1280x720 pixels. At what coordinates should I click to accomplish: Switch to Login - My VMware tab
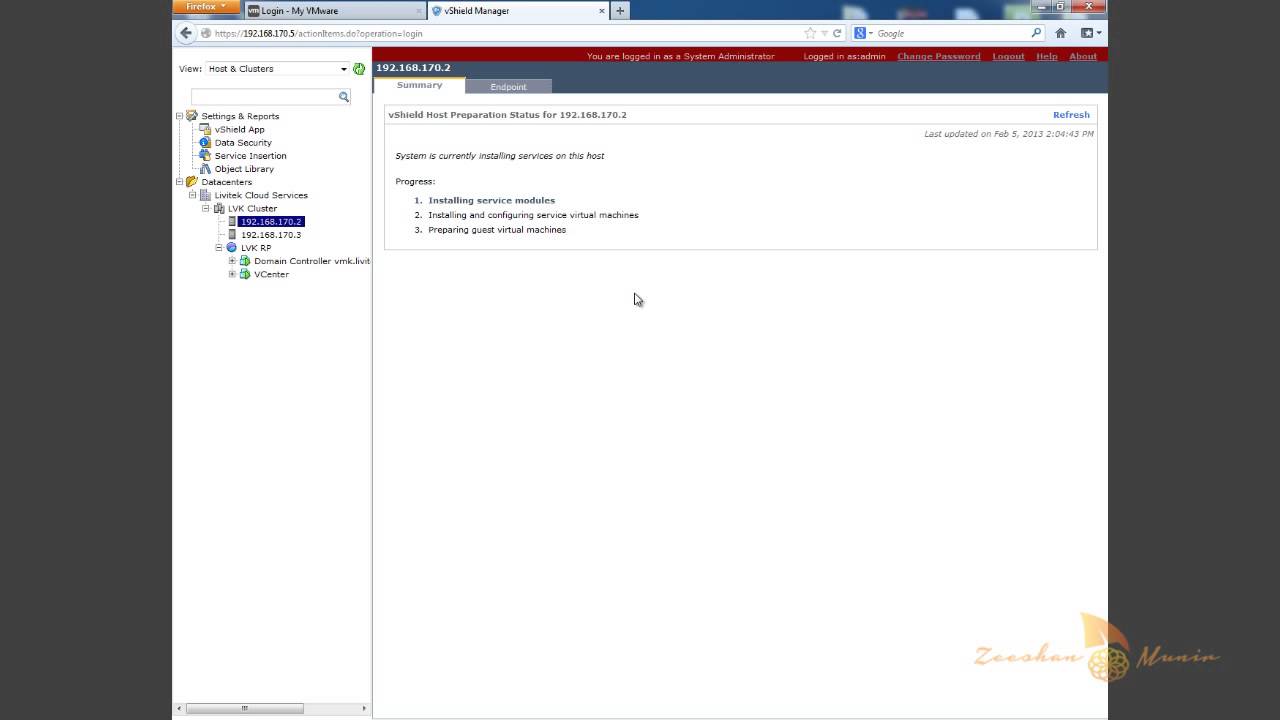(x=334, y=11)
